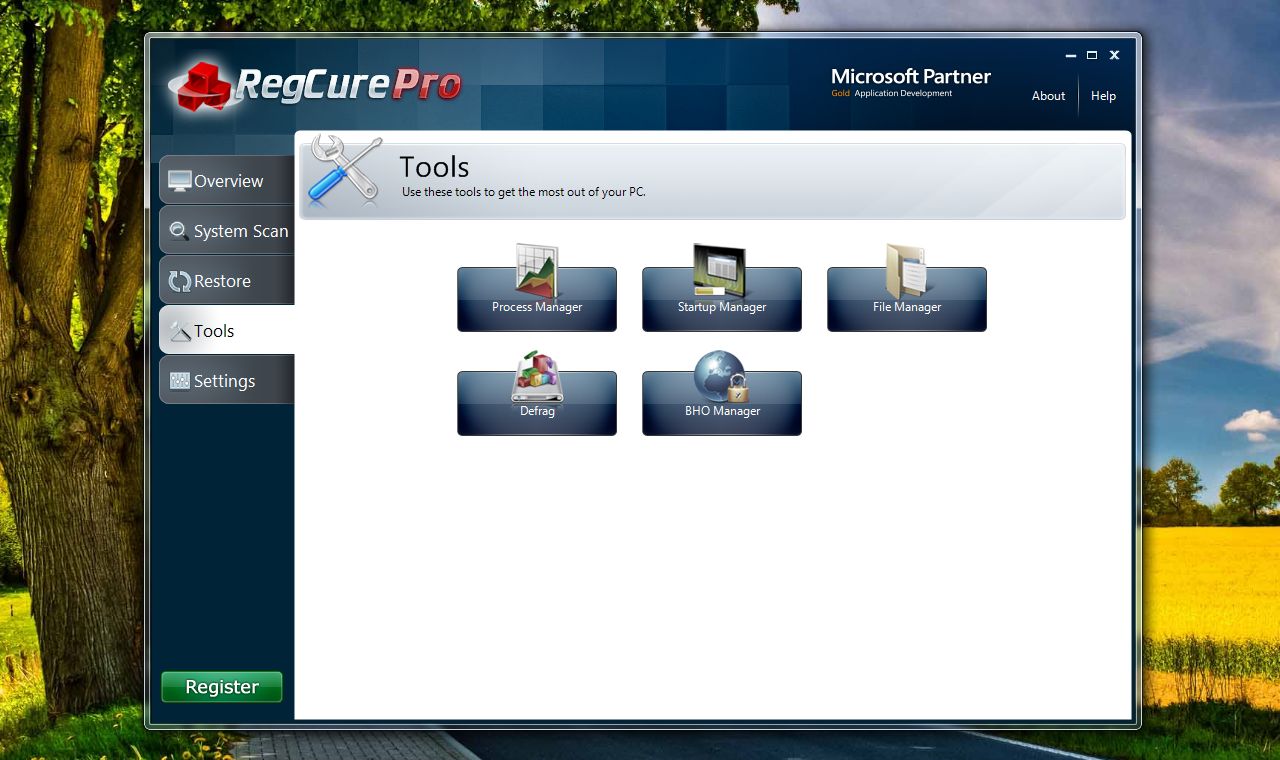The image size is (1280, 760).
Task: Select the Tools tab
Action: (x=227, y=330)
